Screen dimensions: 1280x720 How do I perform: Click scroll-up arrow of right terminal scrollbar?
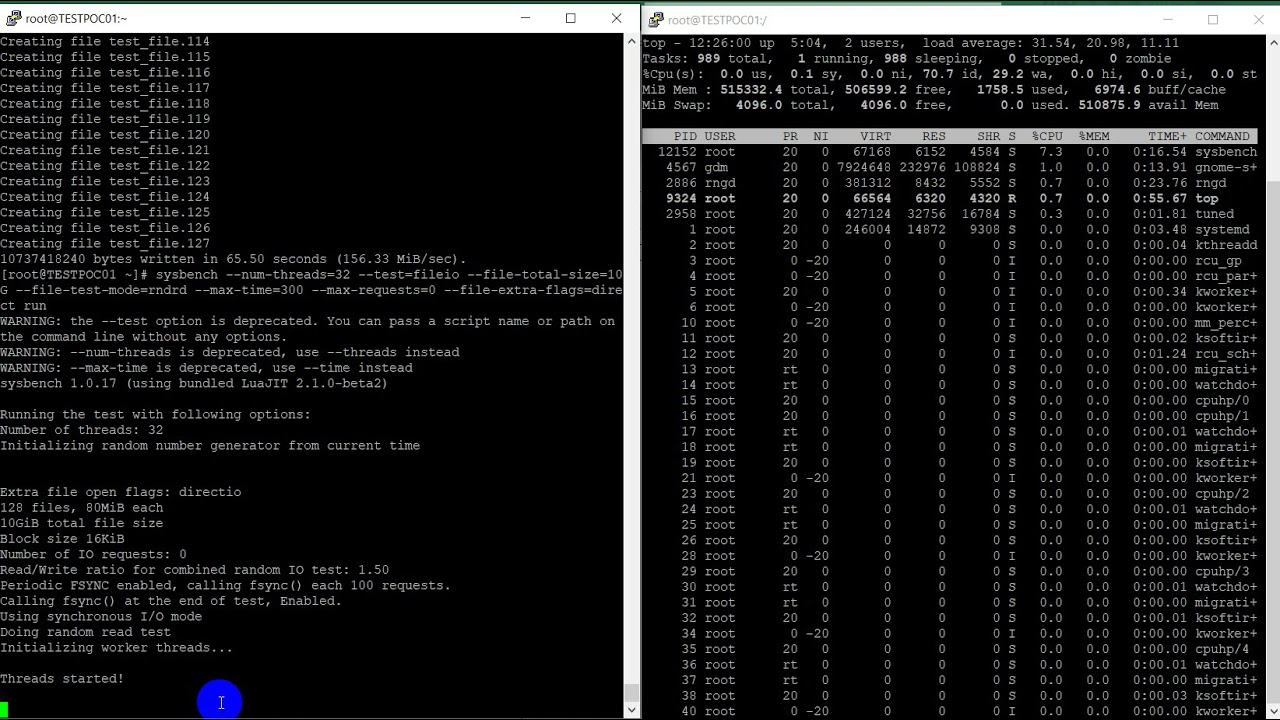pos(1273,44)
